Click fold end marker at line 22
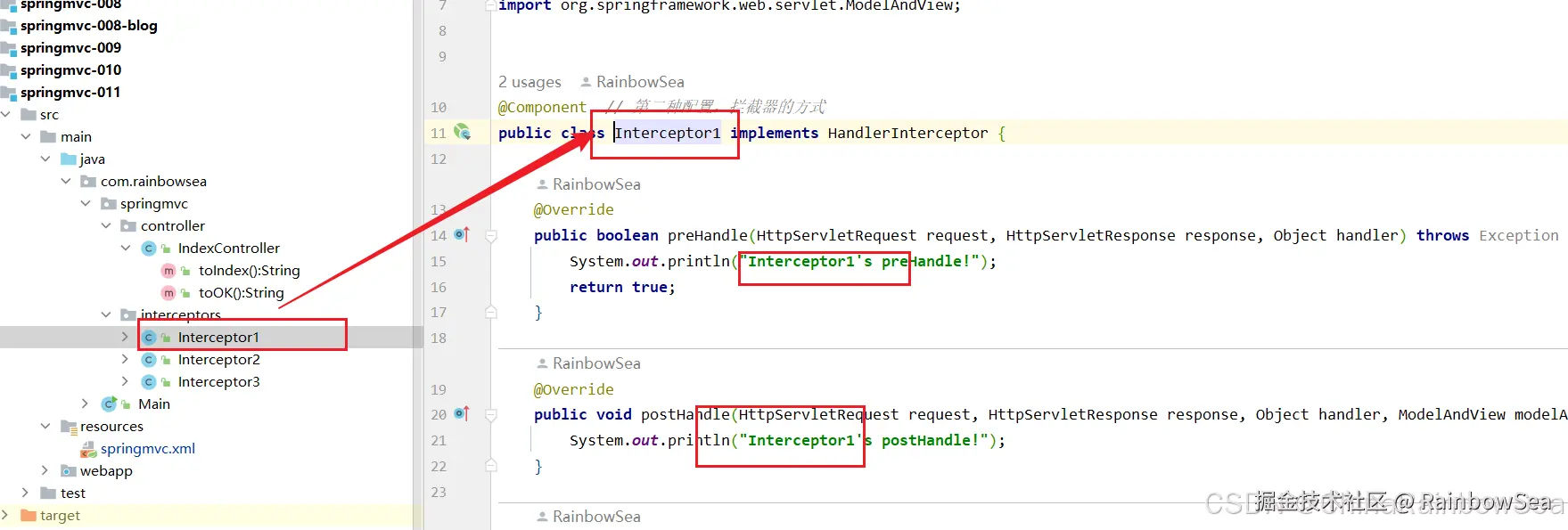 coord(490,466)
